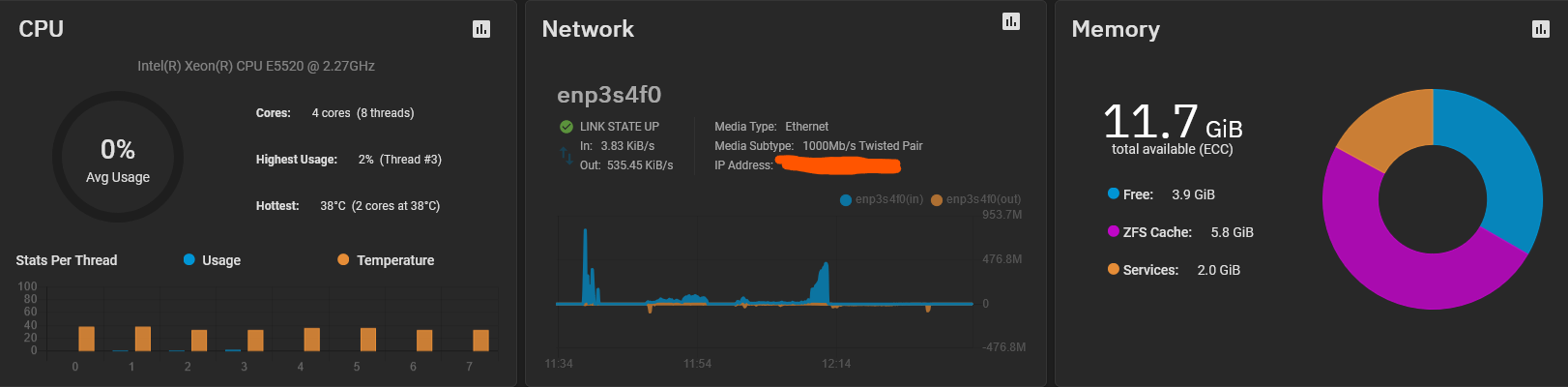Click the blue Usage legend dot
Image resolution: width=1568 pixels, height=387 pixels.
[x=189, y=259]
